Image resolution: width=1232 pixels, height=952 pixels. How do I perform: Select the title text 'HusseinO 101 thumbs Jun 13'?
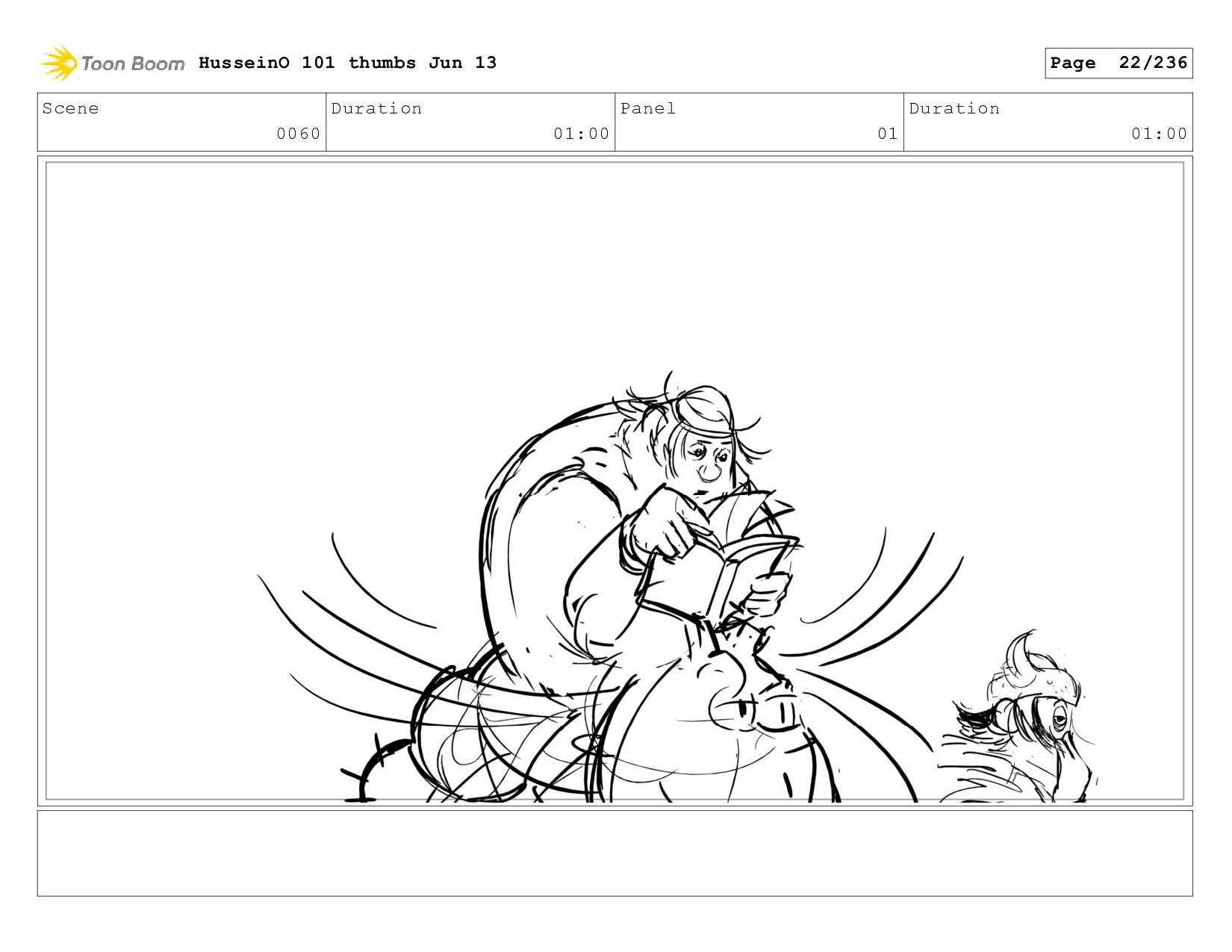pos(347,63)
